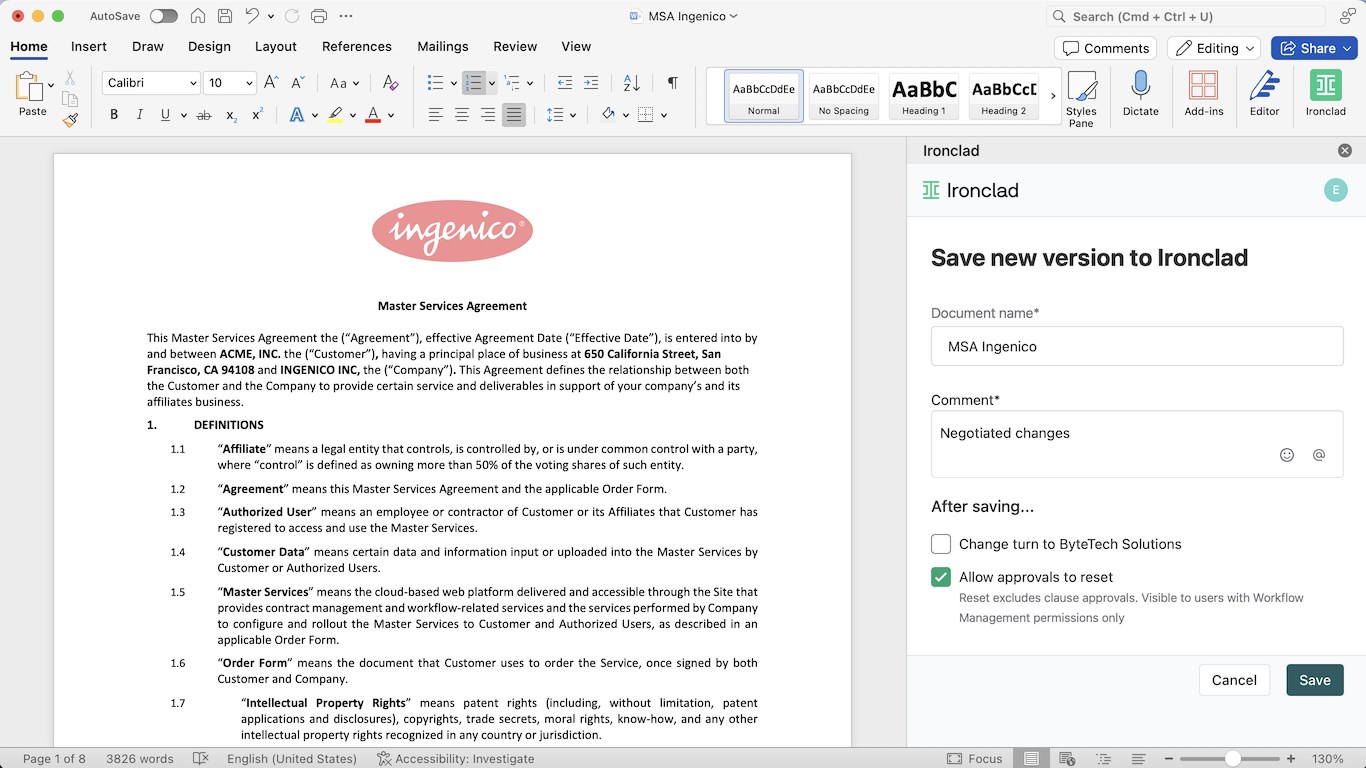Launch the Editor tool
This screenshot has width=1366, height=768.
[x=1265, y=95]
